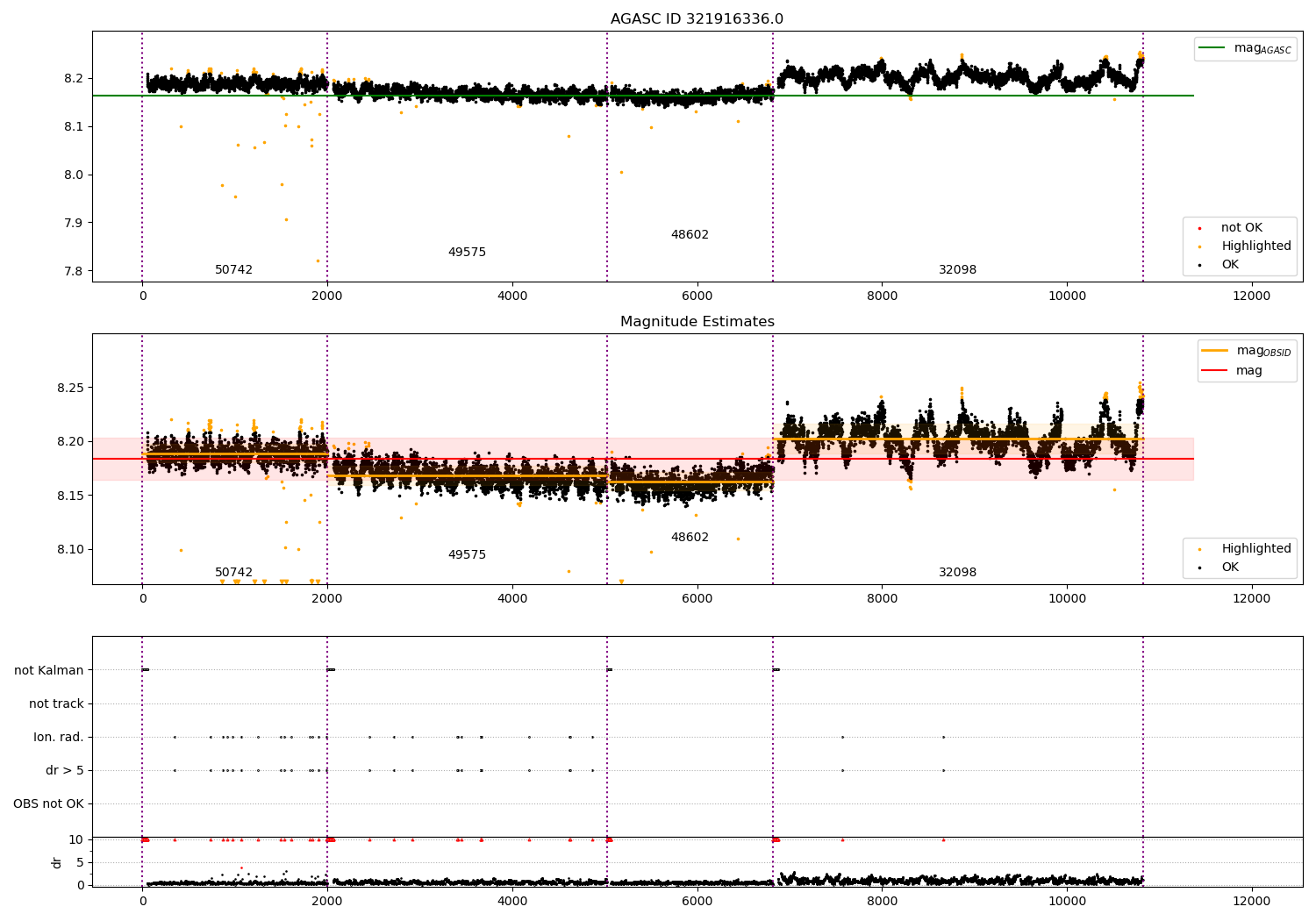Click y-axis tick 7.9 in top plot
1316x921 pixels.
74,223
